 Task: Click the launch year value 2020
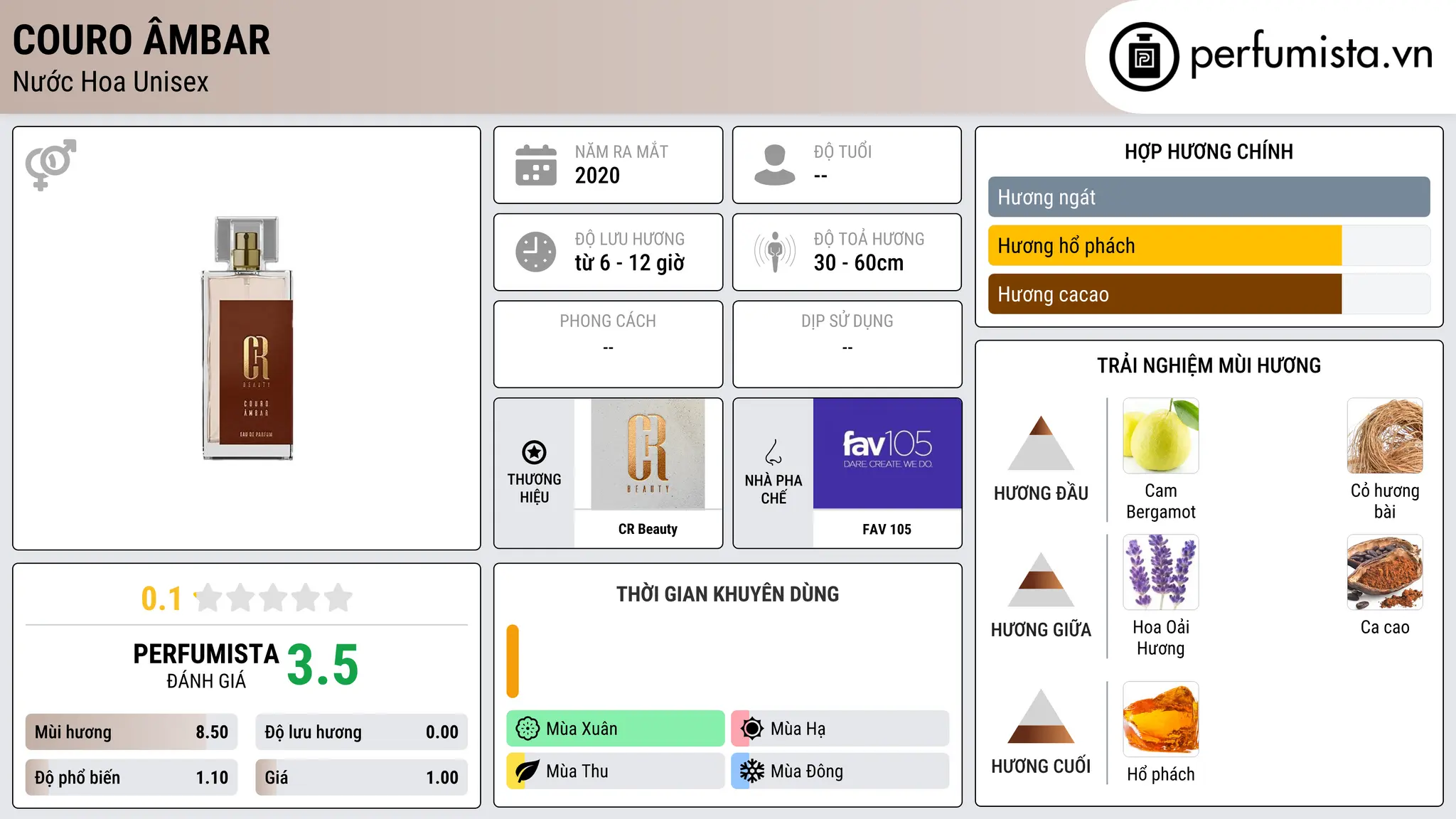click(597, 176)
